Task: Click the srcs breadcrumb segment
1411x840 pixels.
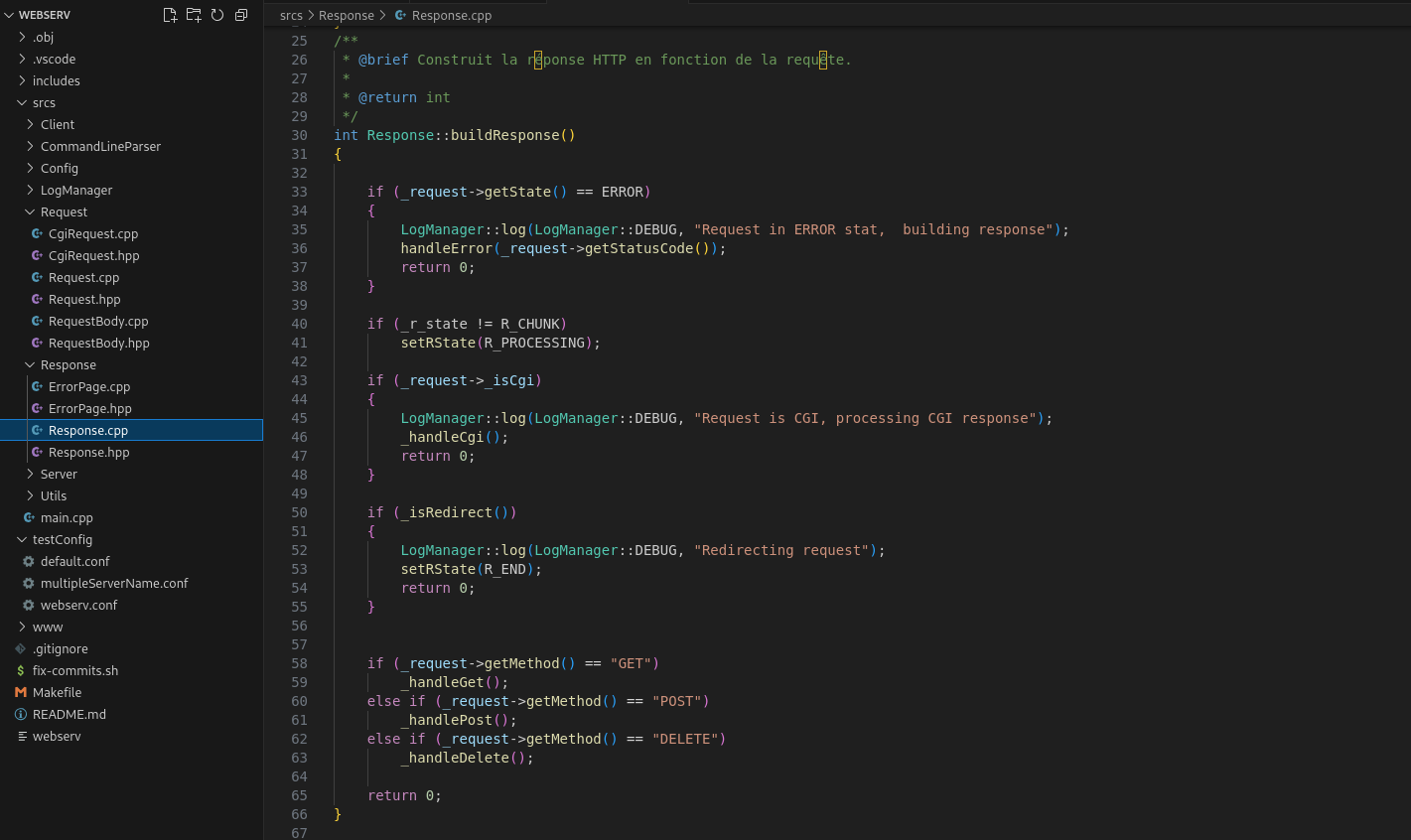Action: pos(291,15)
